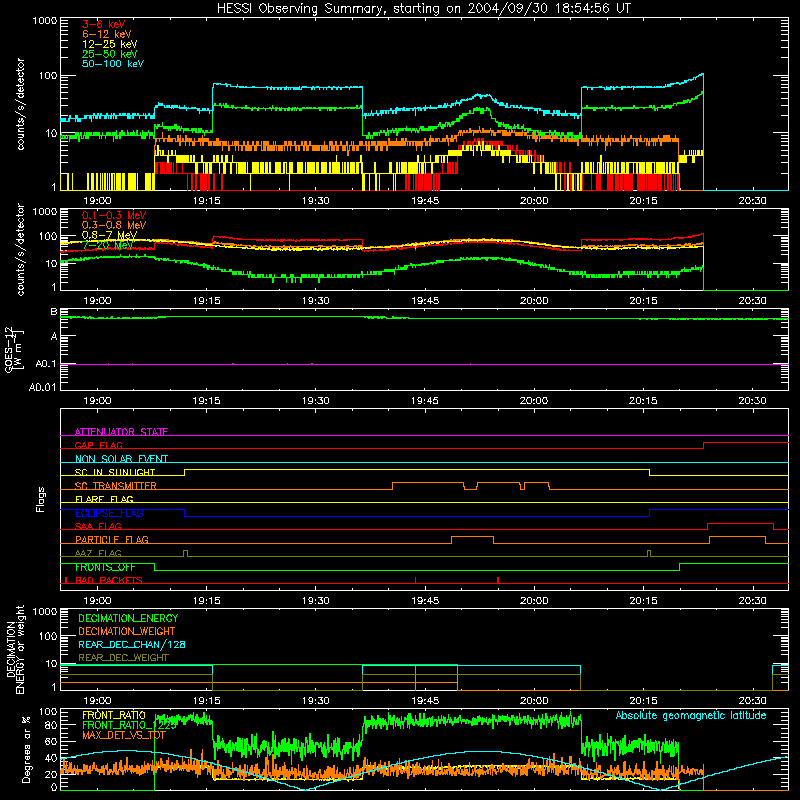
Task: Pick the SC_TRANSMITTER flag label
Action: pos(116,486)
